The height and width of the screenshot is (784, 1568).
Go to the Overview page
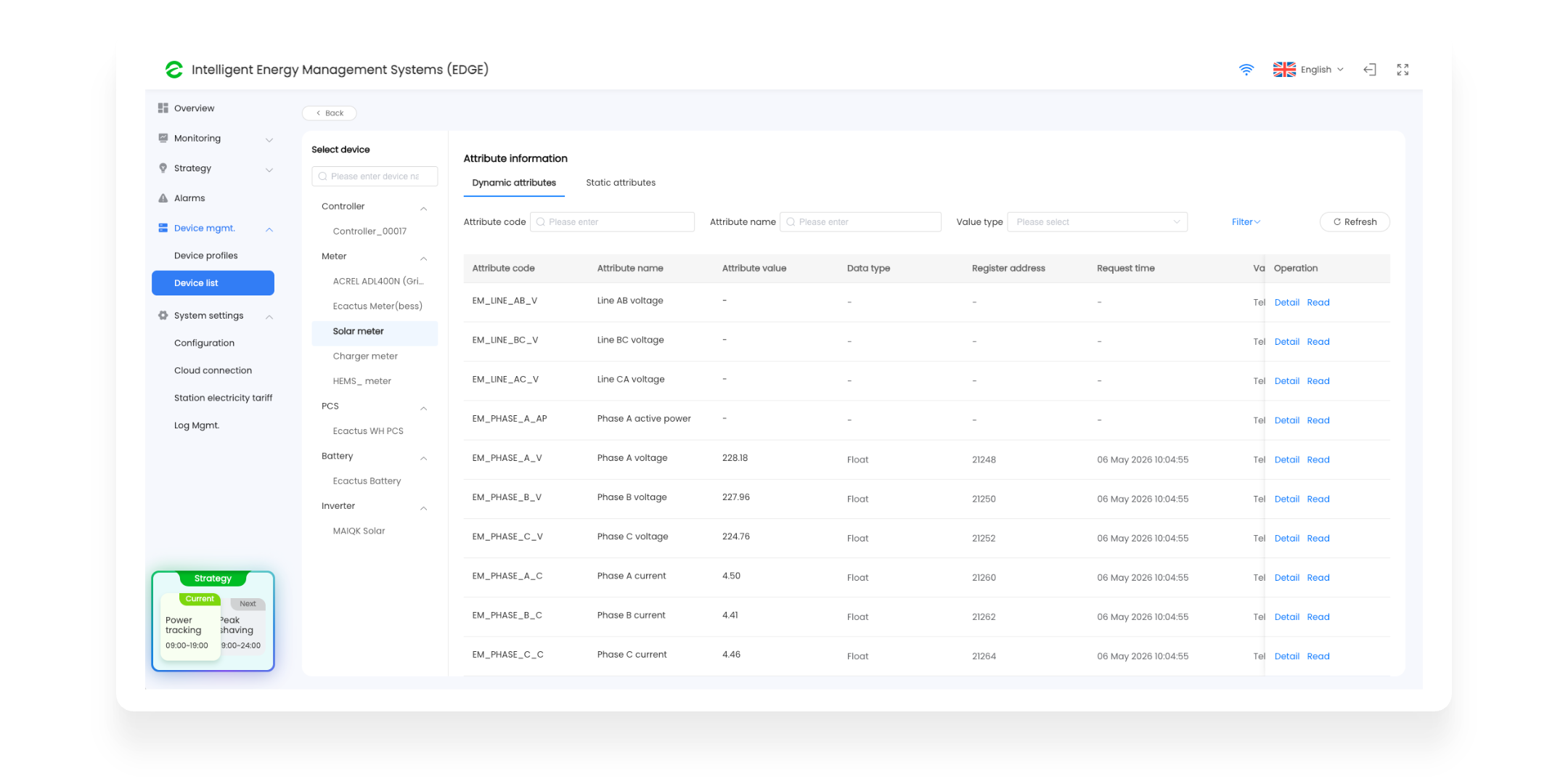pyautogui.click(x=194, y=108)
